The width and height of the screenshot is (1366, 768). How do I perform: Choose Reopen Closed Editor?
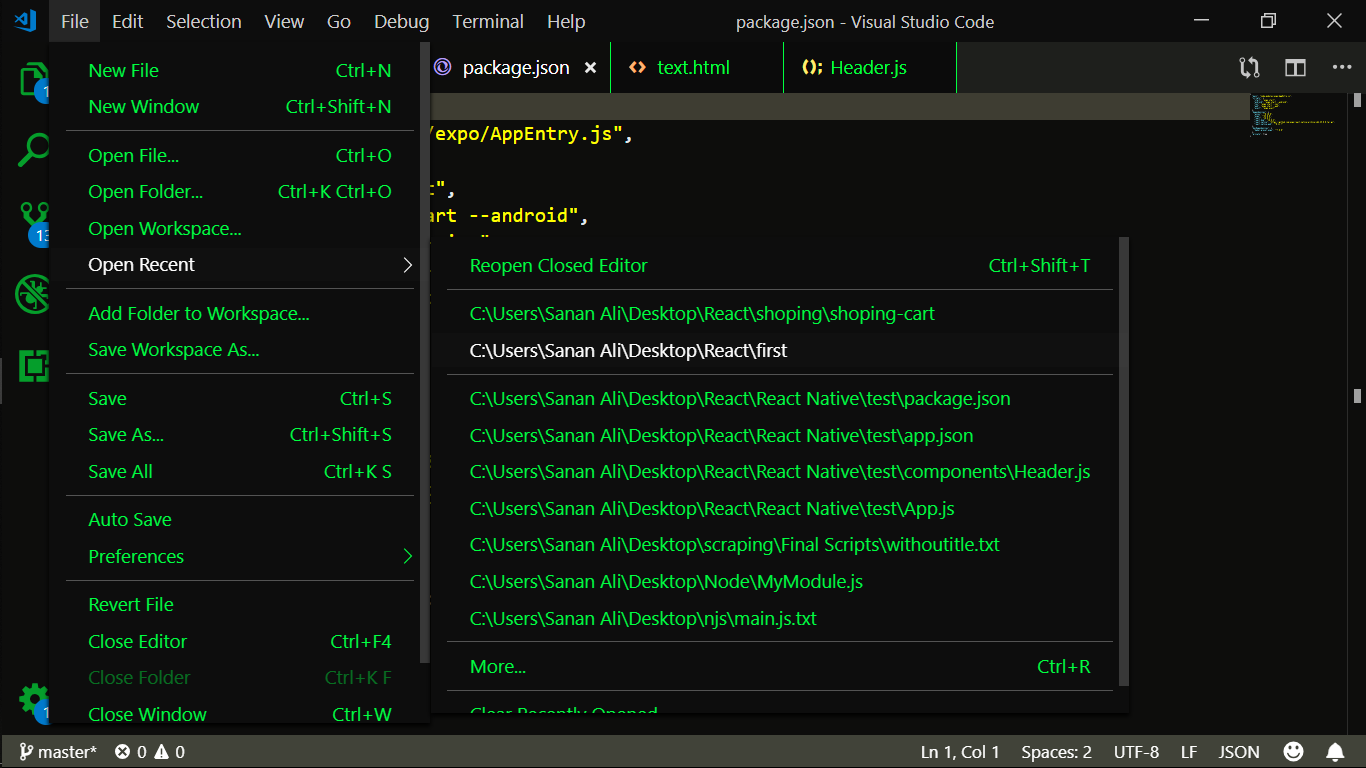click(x=780, y=266)
